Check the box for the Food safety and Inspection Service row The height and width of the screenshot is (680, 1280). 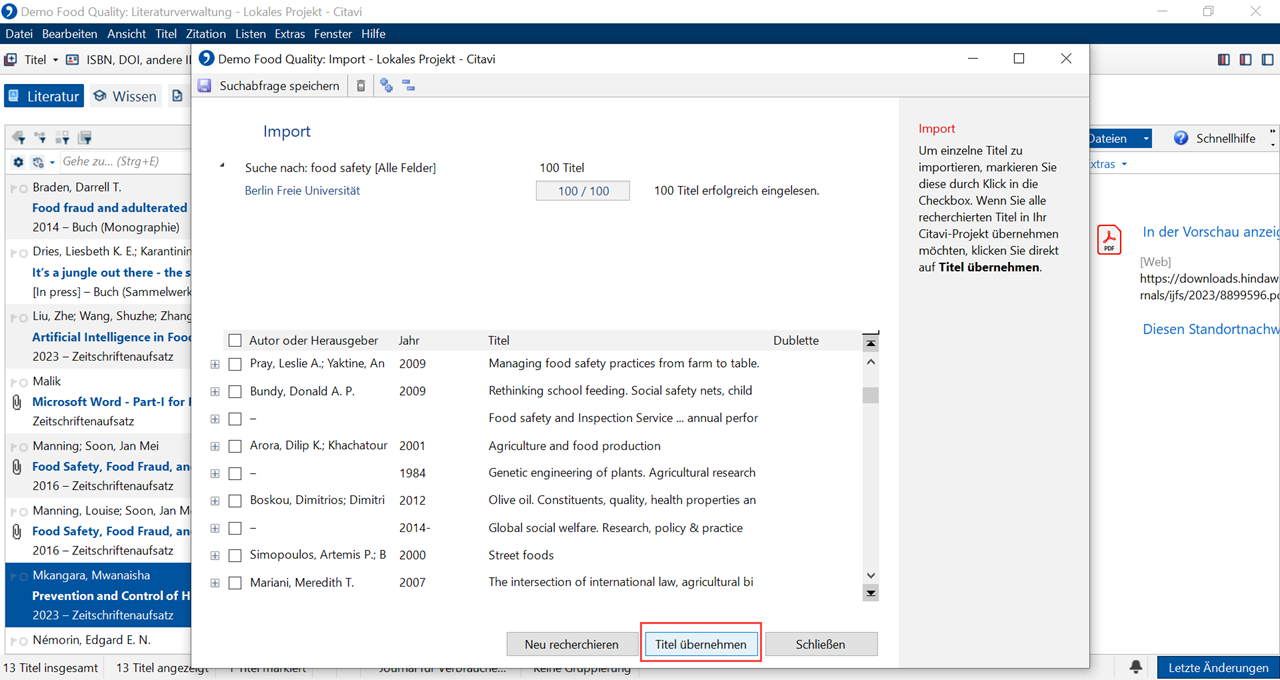pos(235,419)
